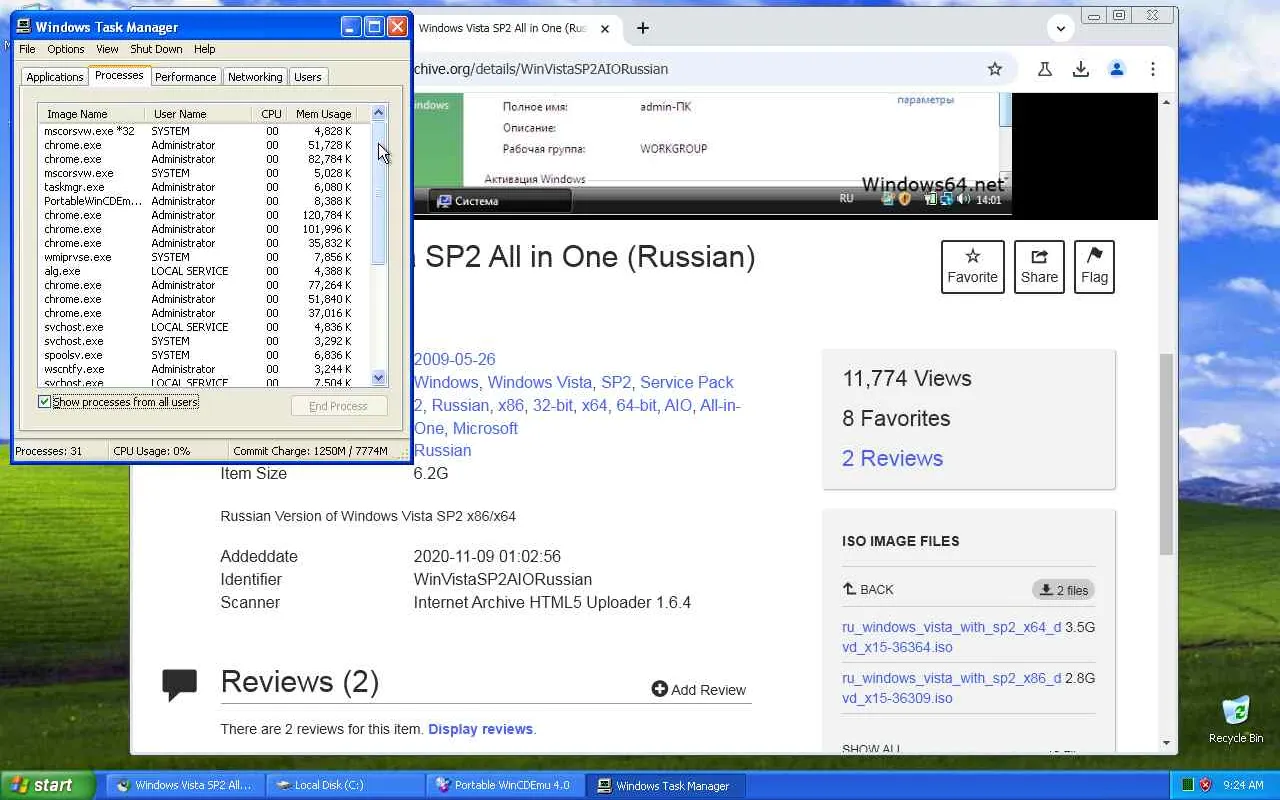Switch to the Users tab
The image size is (1280, 800).
click(x=308, y=77)
